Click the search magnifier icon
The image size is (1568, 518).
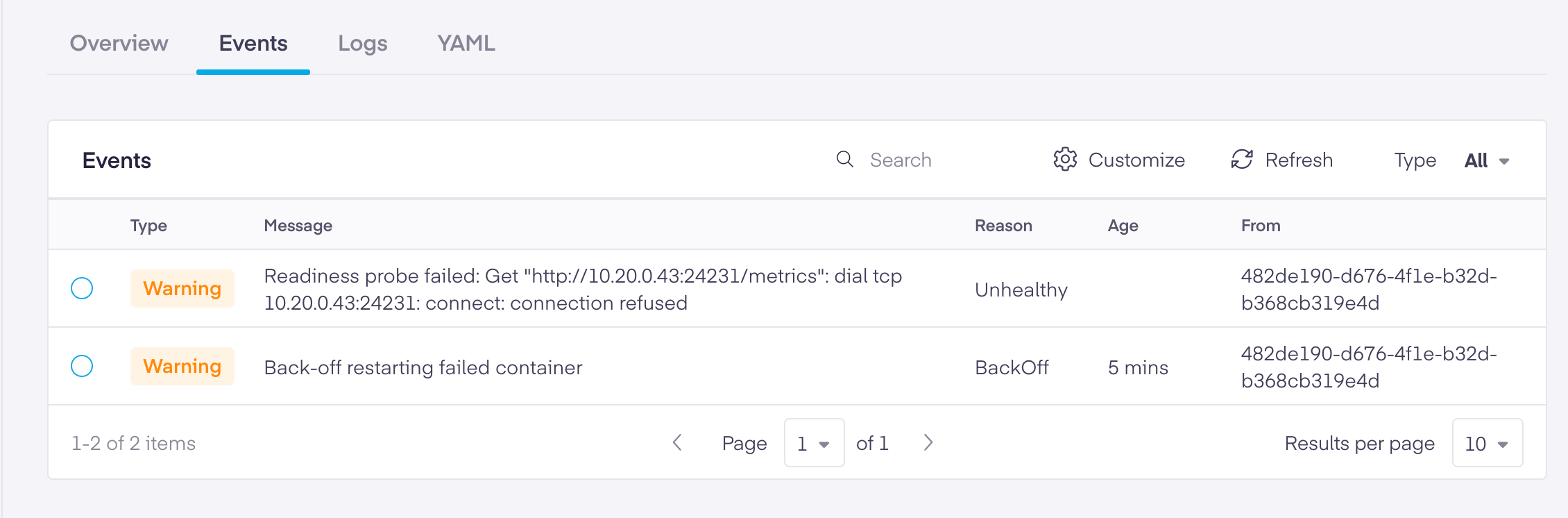coord(844,160)
